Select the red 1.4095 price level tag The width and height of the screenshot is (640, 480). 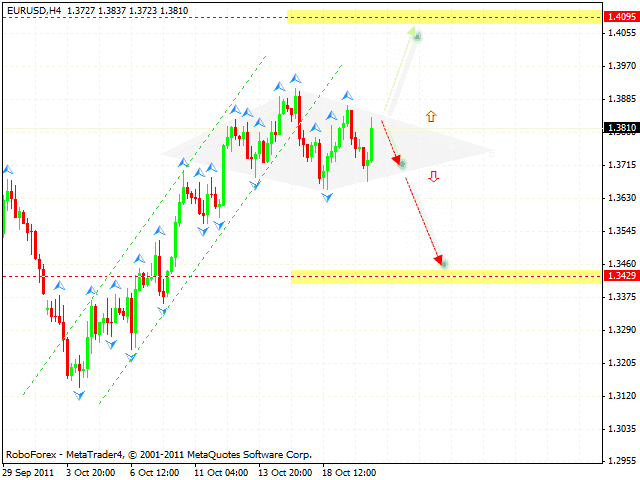621,17
